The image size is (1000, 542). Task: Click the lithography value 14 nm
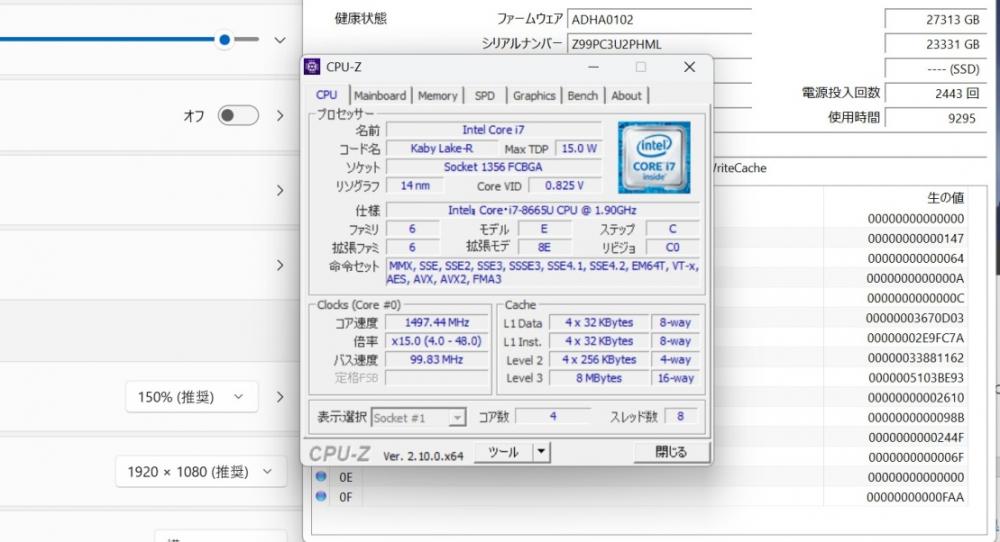[415, 186]
